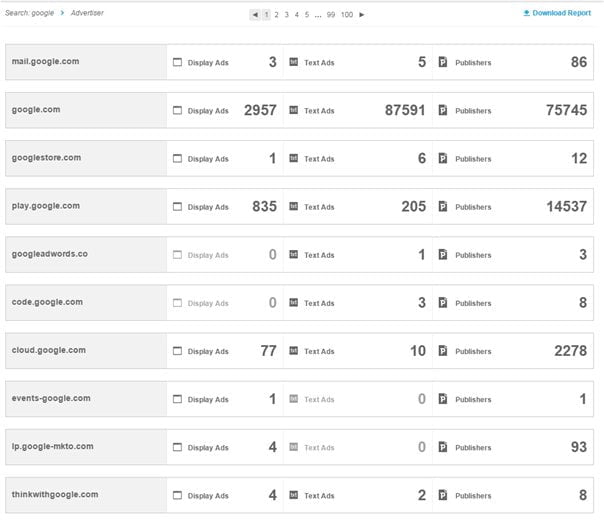604x524 pixels.
Task: Click the Display Ads icon for cloud.google.com
Action: (178, 351)
